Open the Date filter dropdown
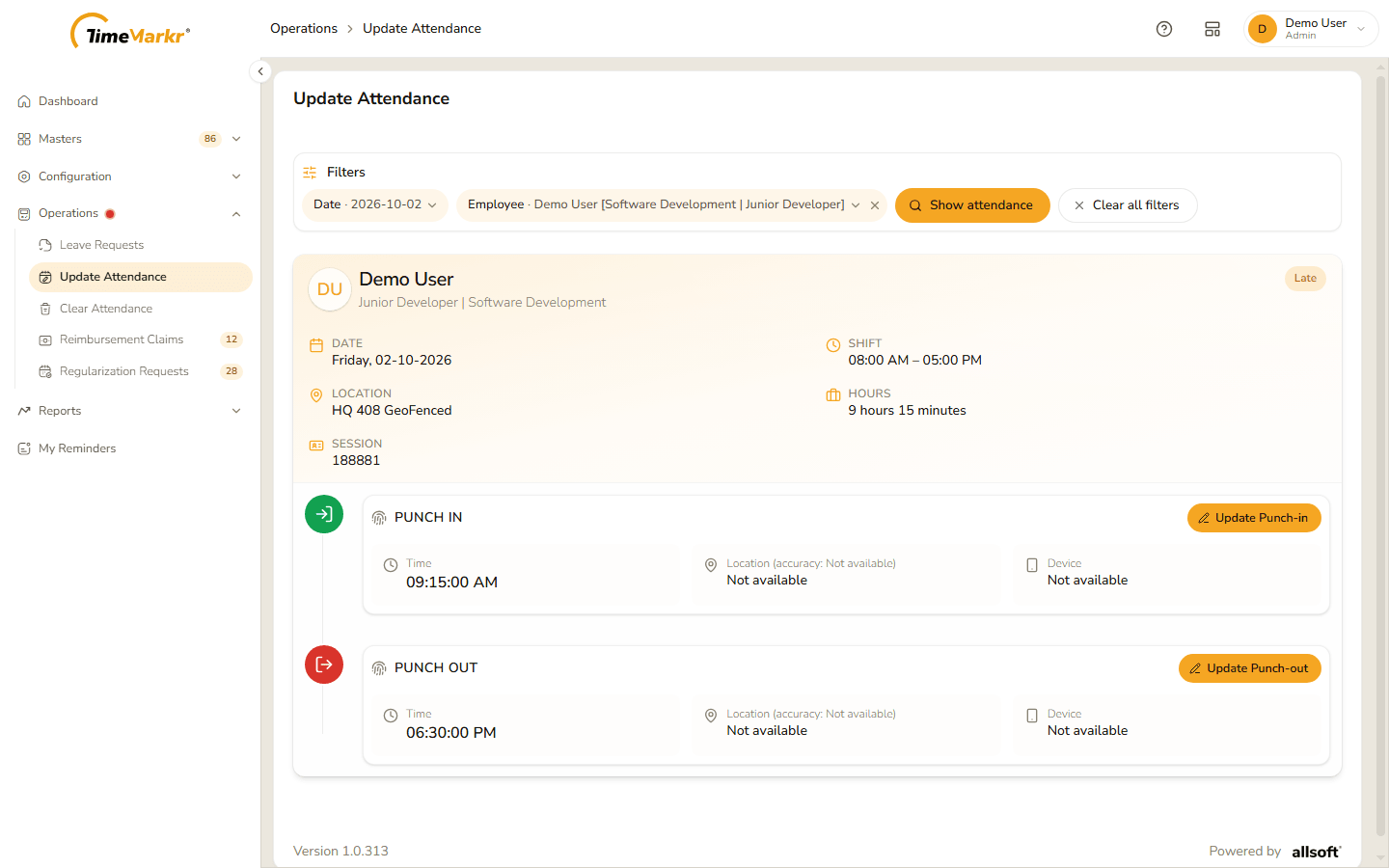Viewport: 1389px width, 868px height. coord(375,204)
